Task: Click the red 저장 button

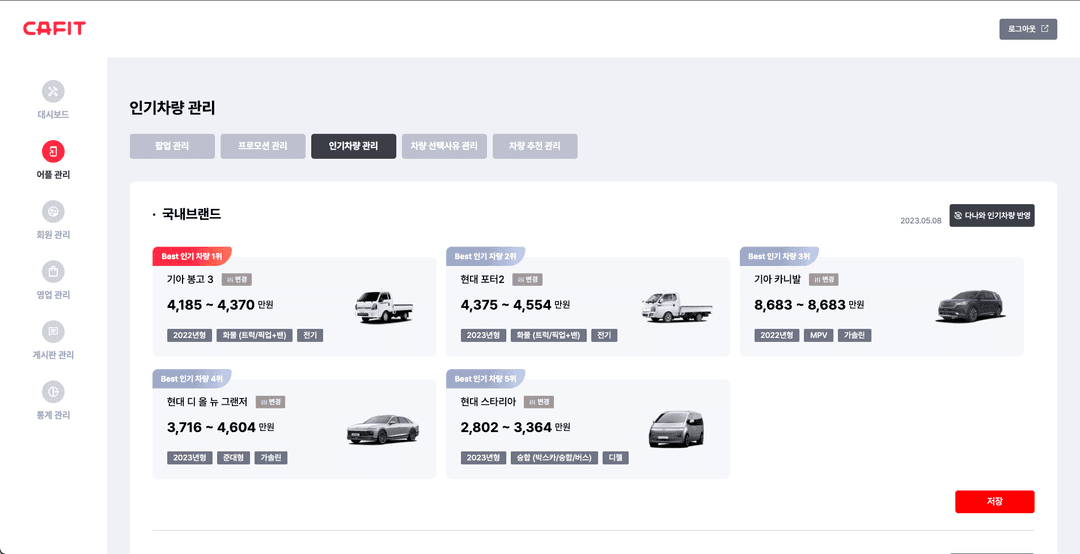Action: click(995, 502)
